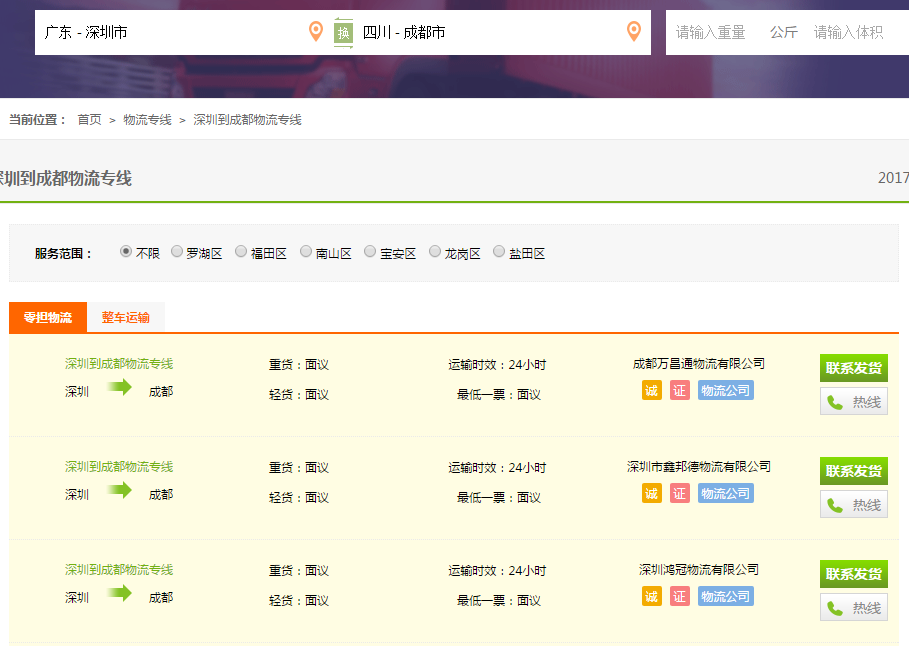Select 盐田区 radio button
909x646 pixels.
pyautogui.click(x=499, y=252)
